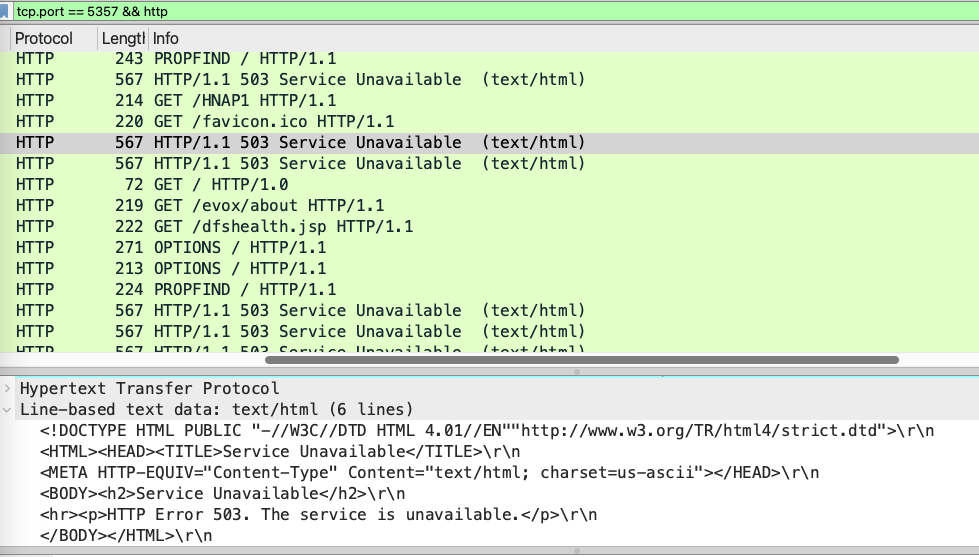Select the GET /evox/about packet row
This screenshot has height=557, width=979.
pyautogui.click(x=490, y=205)
